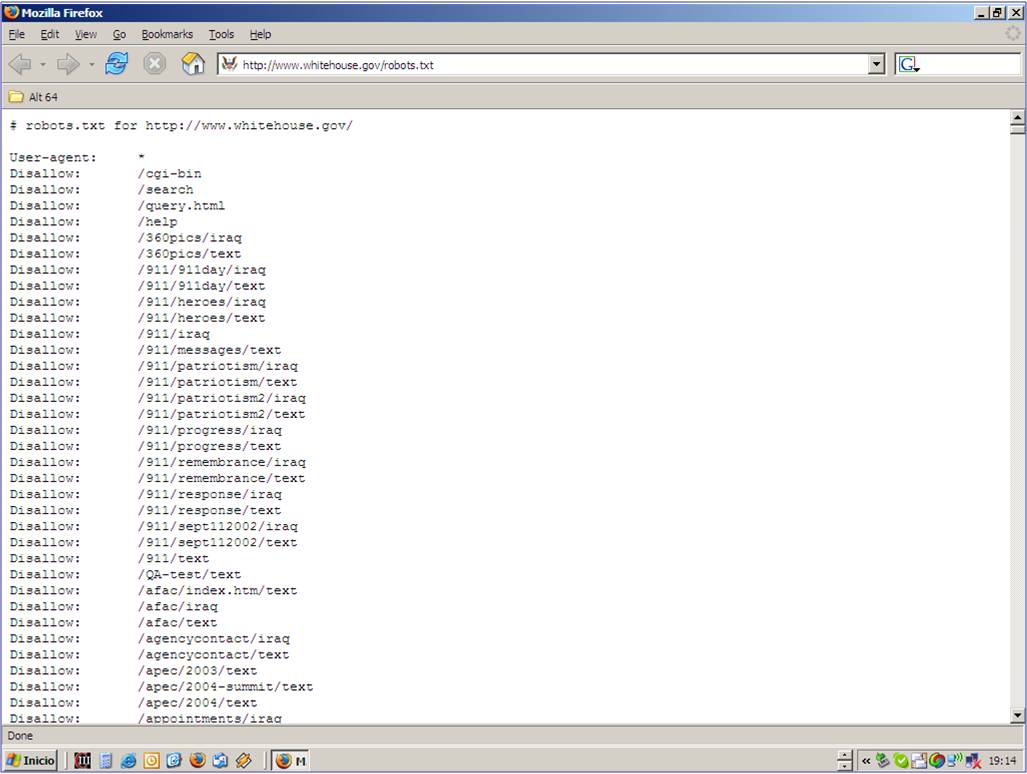Toggle the green shield antivirus tray icon
Screen dimensions: 1027x774
click(900, 761)
